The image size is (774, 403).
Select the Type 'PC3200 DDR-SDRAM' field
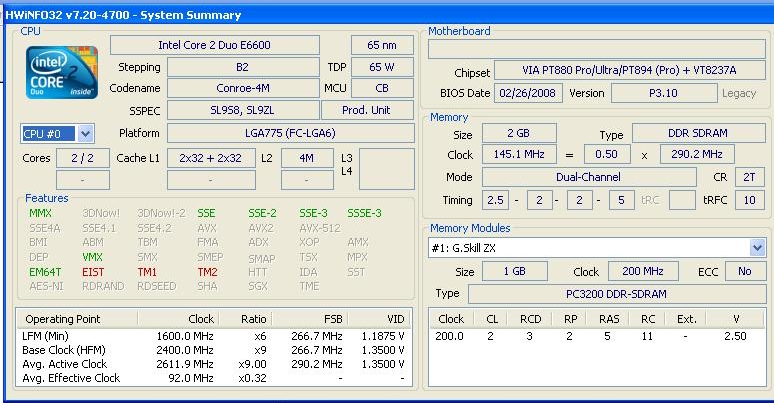click(617, 294)
